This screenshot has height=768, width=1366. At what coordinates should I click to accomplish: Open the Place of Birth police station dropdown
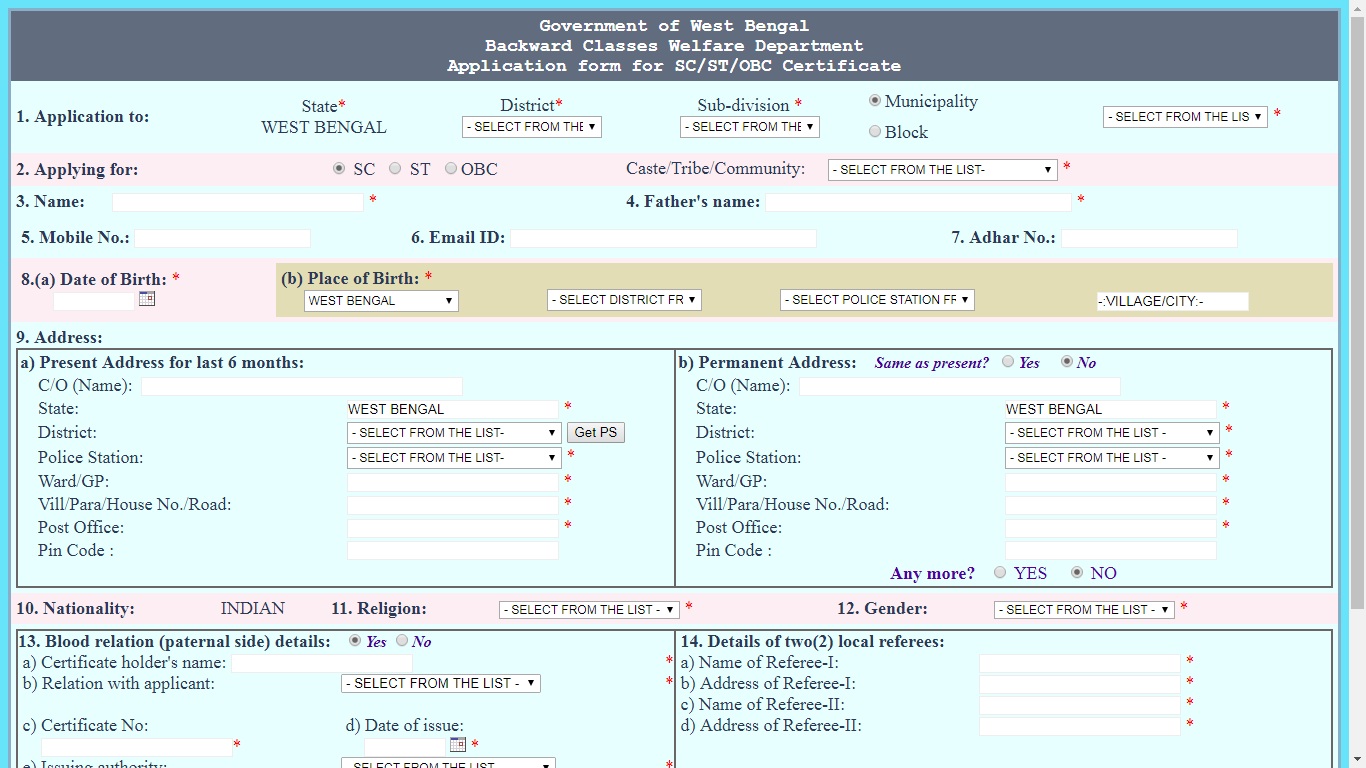point(876,299)
